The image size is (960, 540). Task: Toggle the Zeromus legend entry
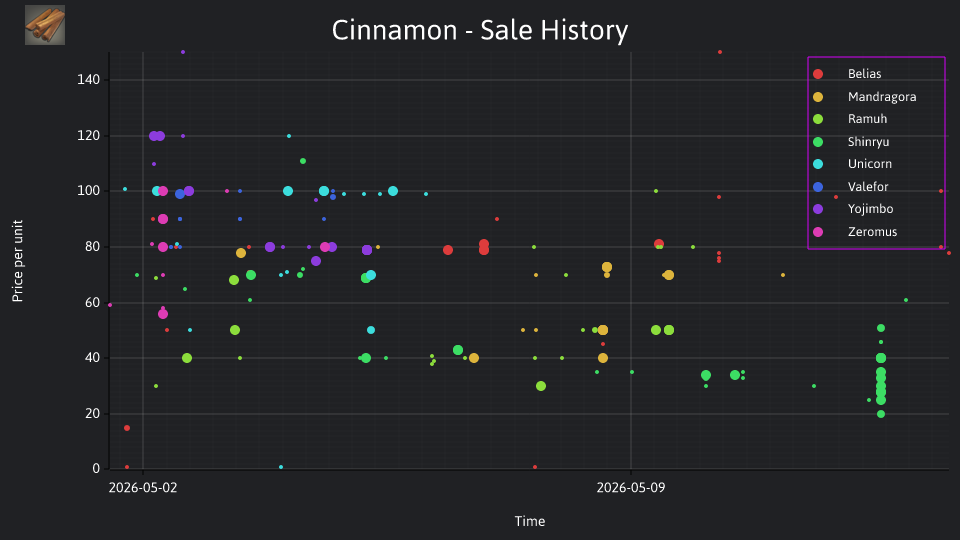click(x=872, y=232)
